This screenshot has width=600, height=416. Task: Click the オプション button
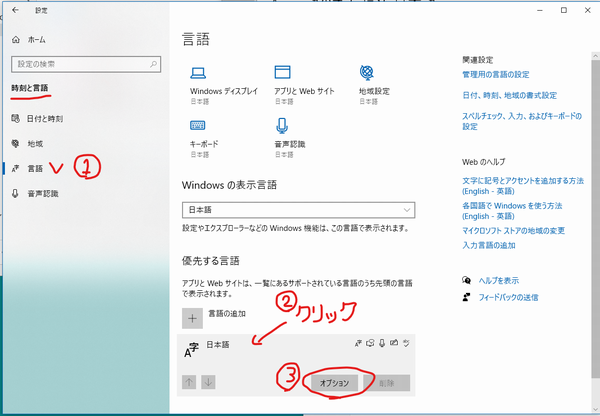[x=334, y=383]
